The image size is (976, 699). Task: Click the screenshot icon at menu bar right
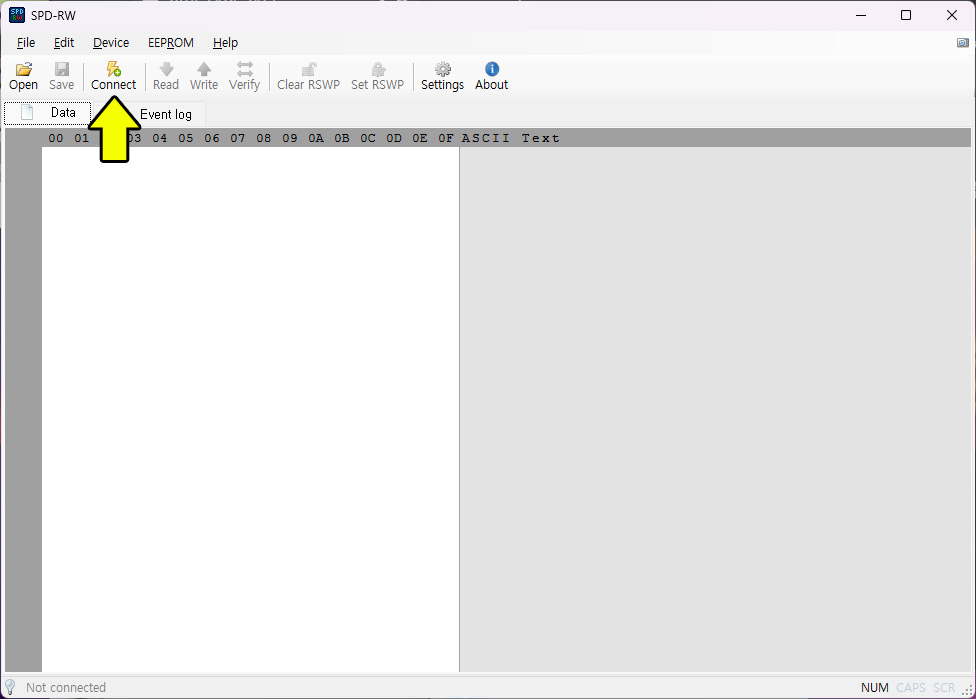pyautogui.click(x=962, y=43)
